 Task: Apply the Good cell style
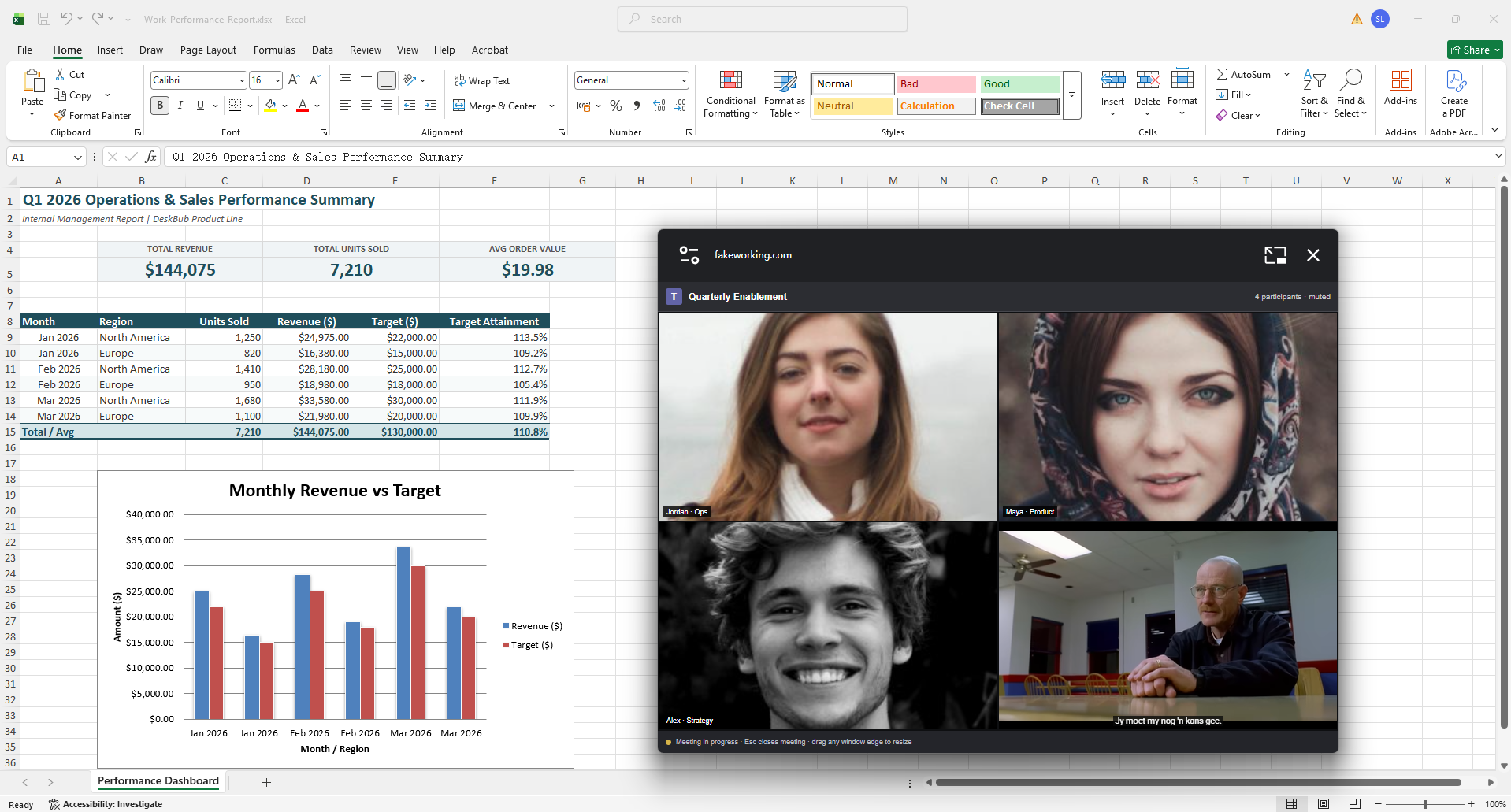[x=1020, y=83]
